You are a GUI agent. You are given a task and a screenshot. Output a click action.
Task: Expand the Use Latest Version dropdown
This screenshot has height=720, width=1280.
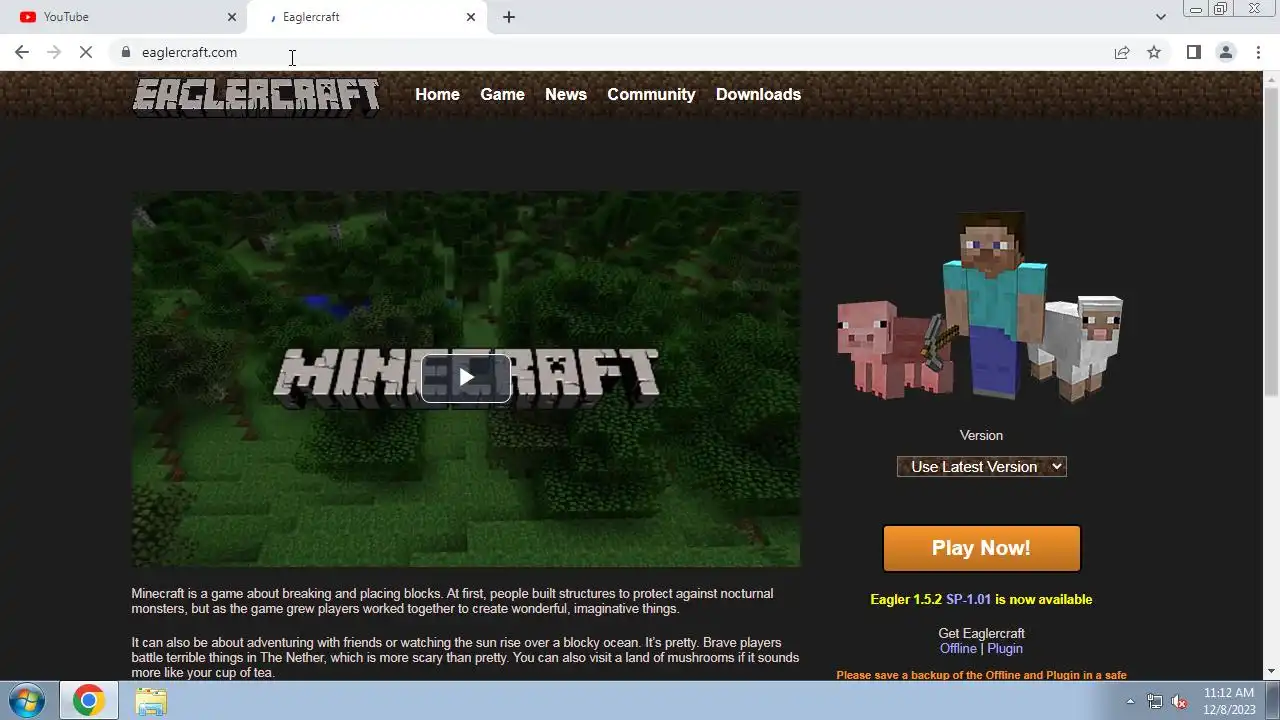click(982, 466)
